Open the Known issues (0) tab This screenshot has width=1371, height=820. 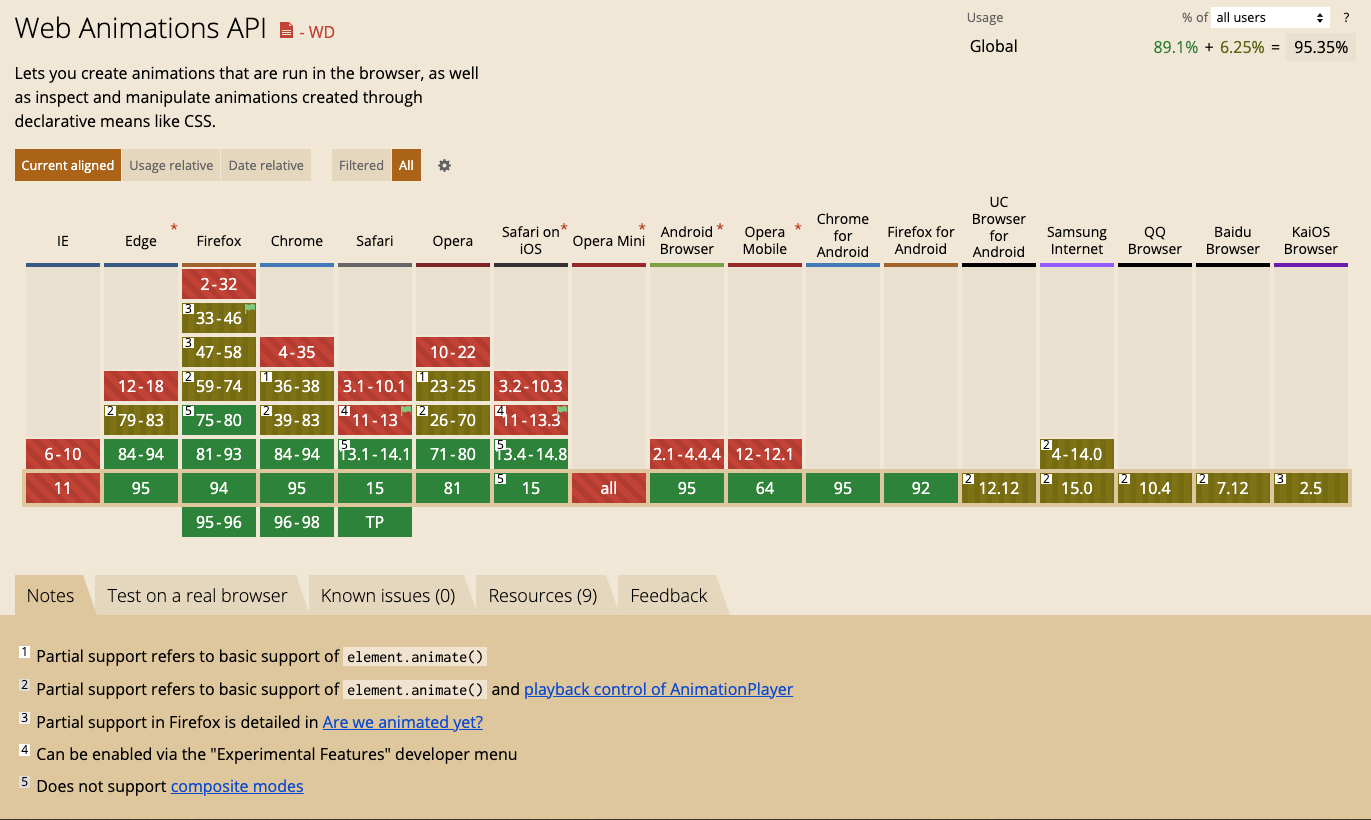pyautogui.click(x=388, y=595)
